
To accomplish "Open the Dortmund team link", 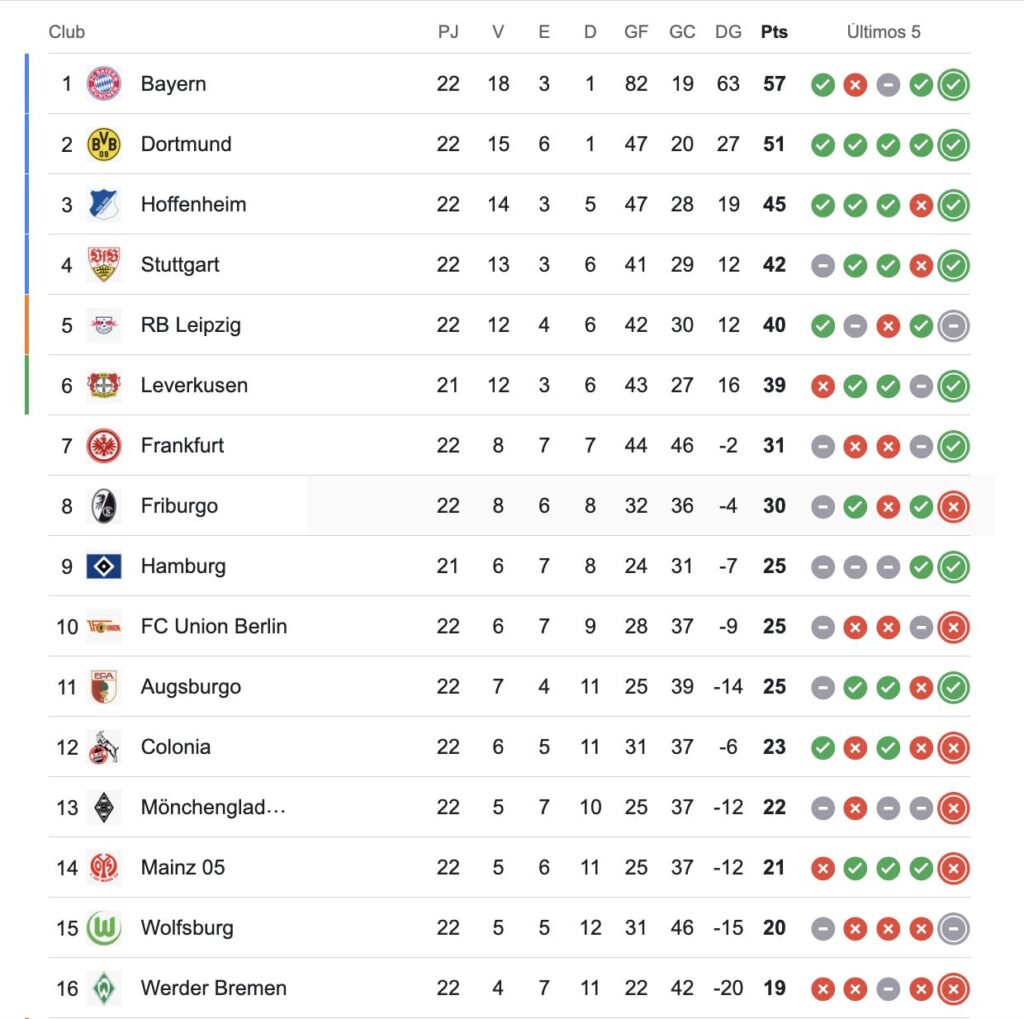I will click(186, 144).
